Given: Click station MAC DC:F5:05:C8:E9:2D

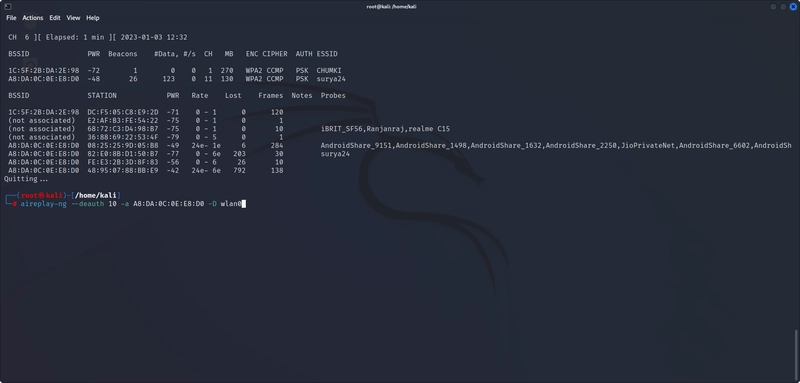Looking at the screenshot, I should click(123, 112).
